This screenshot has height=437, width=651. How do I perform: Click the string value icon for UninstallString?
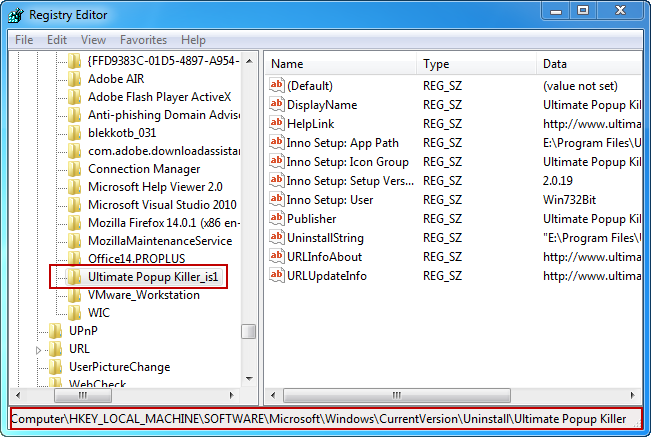277,238
